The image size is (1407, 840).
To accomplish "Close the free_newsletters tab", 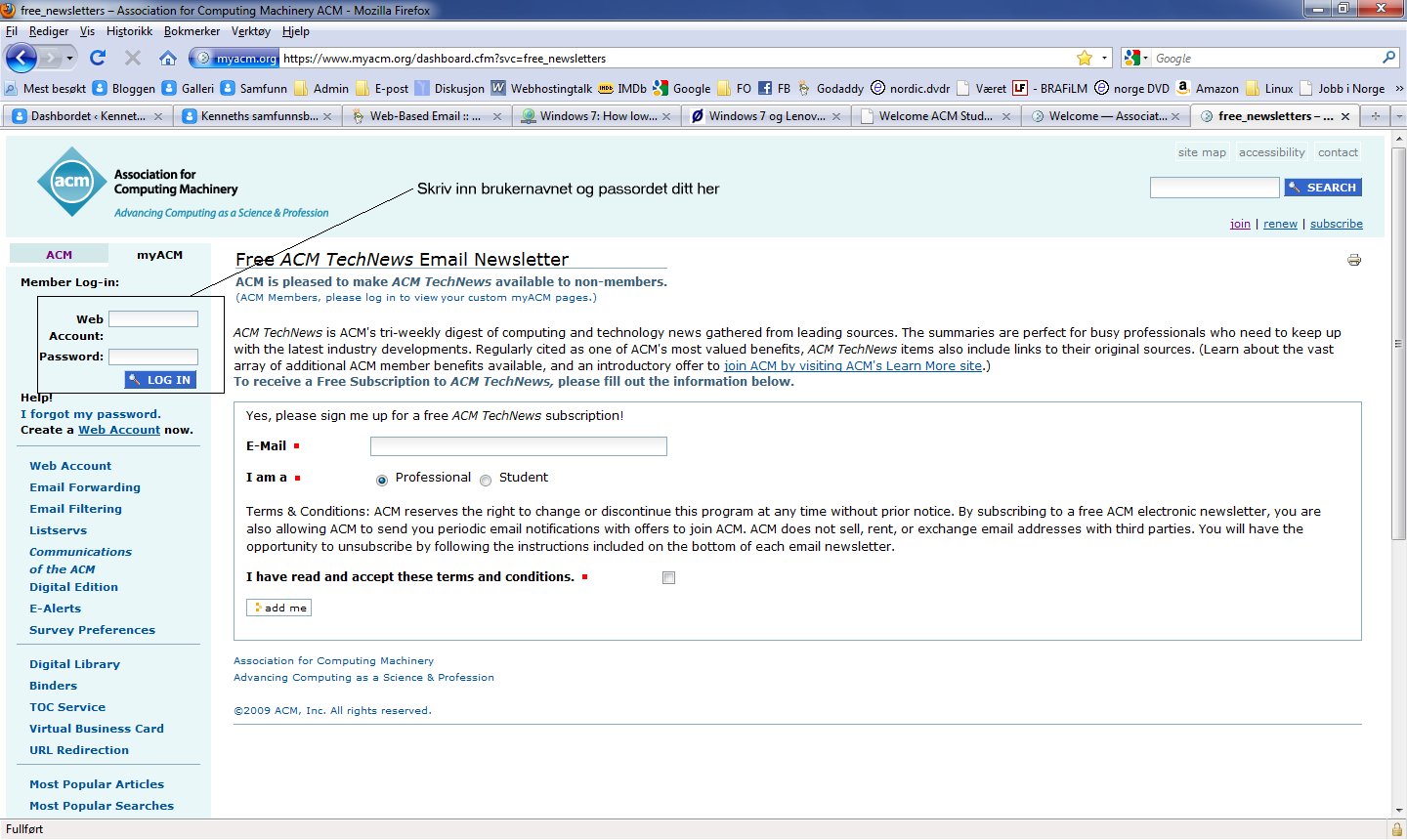I will tap(1345, 116).
